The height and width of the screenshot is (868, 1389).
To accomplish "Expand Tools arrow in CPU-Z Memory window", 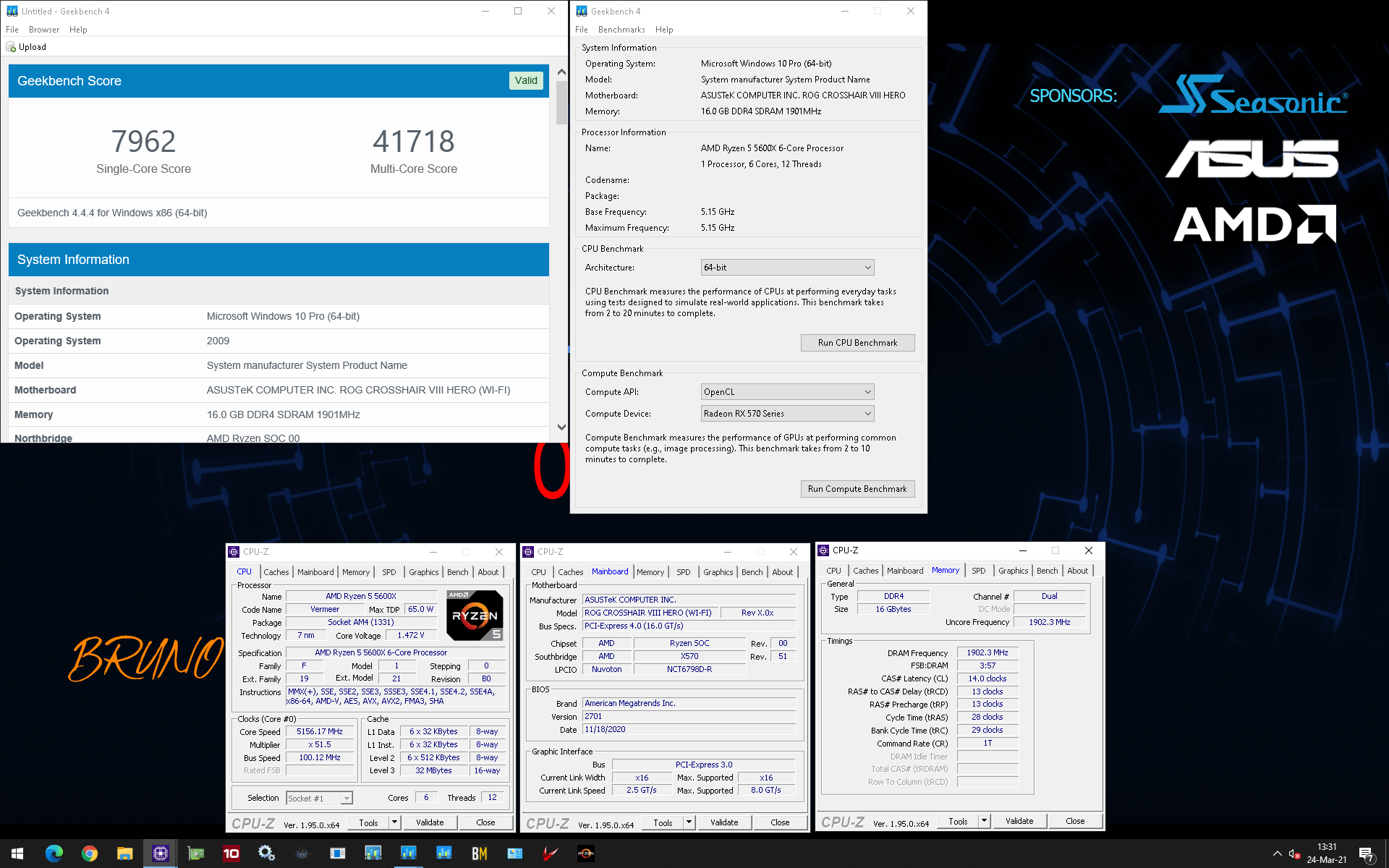I will click(x=984, y=821).
